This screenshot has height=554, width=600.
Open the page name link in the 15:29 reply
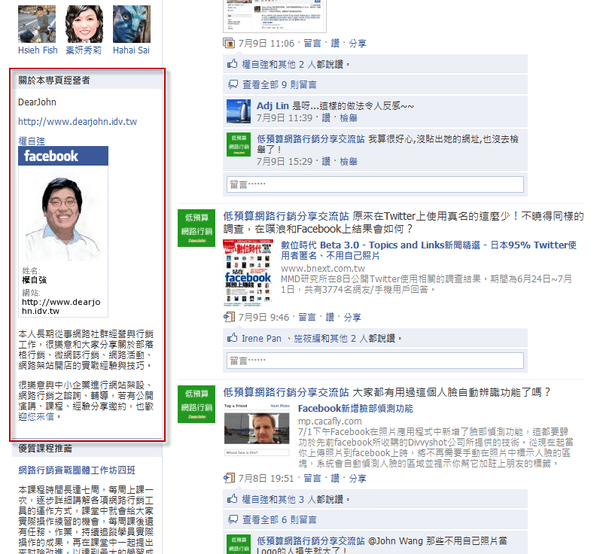[x=310, y=139]
